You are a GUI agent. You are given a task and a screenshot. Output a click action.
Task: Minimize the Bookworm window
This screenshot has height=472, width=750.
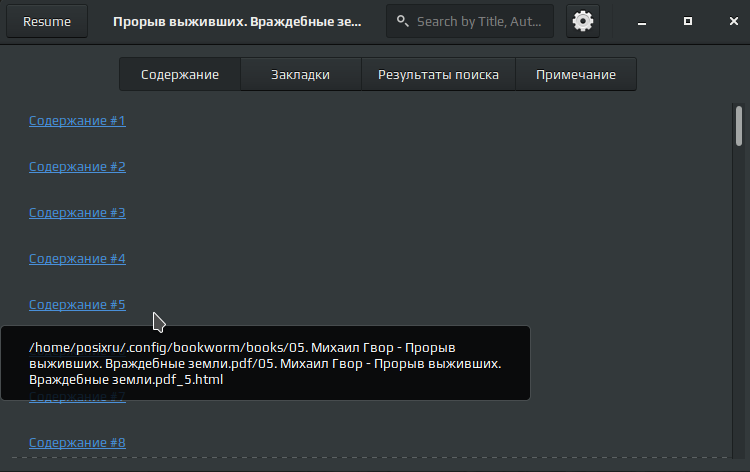[x=642, y=22]
